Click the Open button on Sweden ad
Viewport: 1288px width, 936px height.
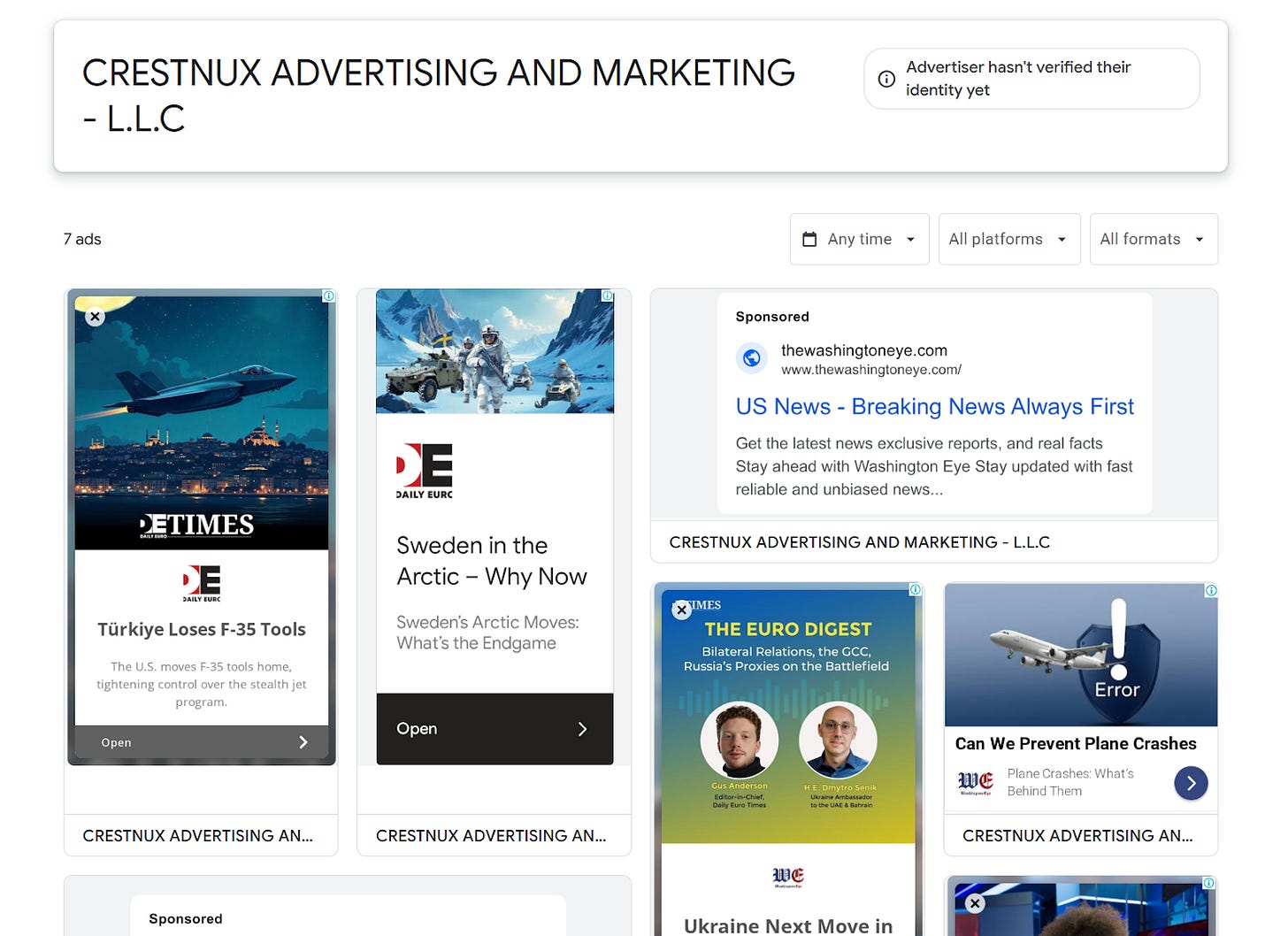[x=494, y=728]
